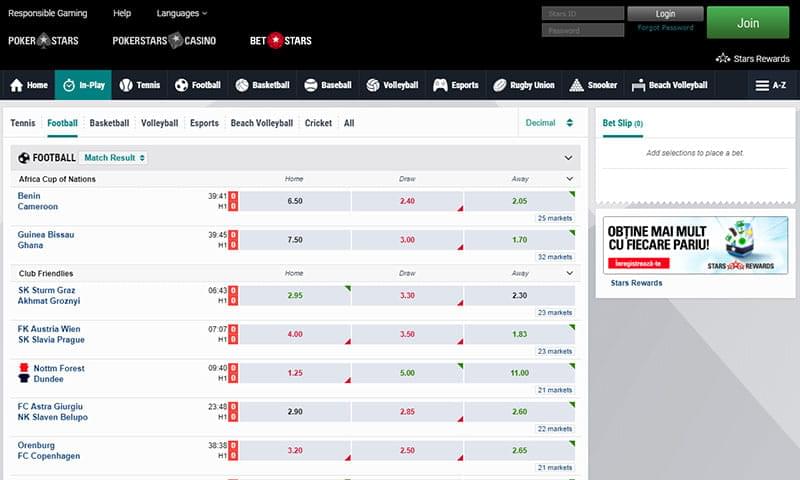
Task: Click the Dundee dark shirt icon
Action: (x=23, y=378)
